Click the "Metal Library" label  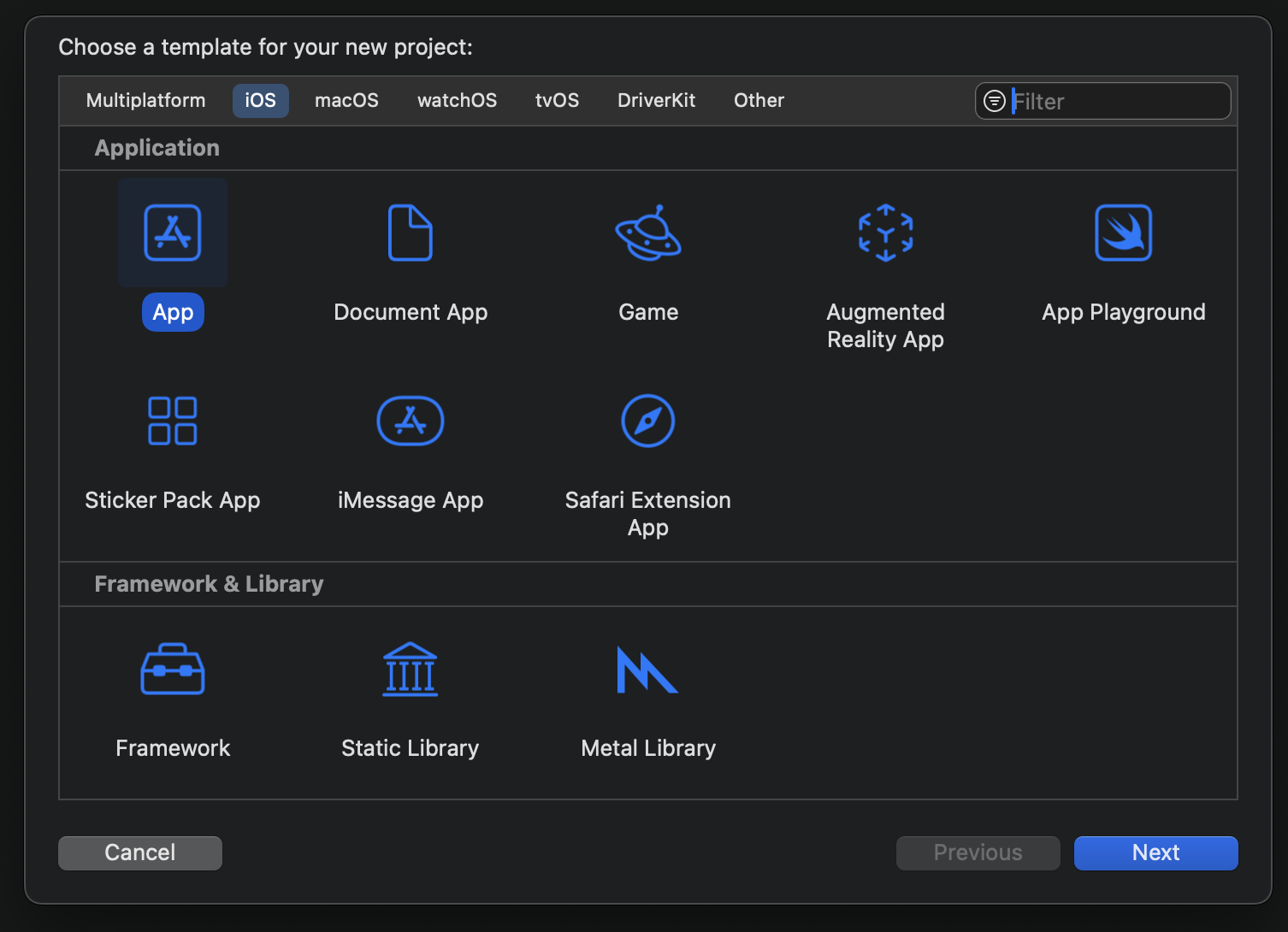click(648, 748)
